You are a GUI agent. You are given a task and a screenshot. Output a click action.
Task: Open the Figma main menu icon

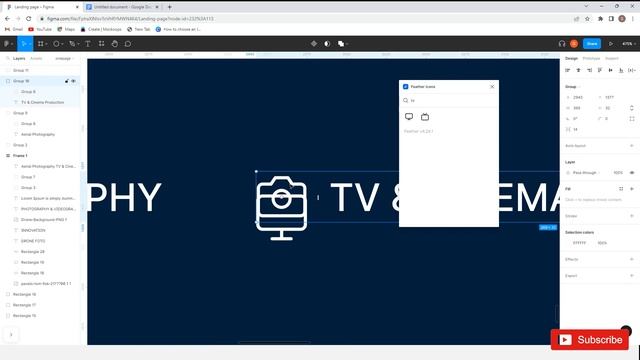(7, 44)
